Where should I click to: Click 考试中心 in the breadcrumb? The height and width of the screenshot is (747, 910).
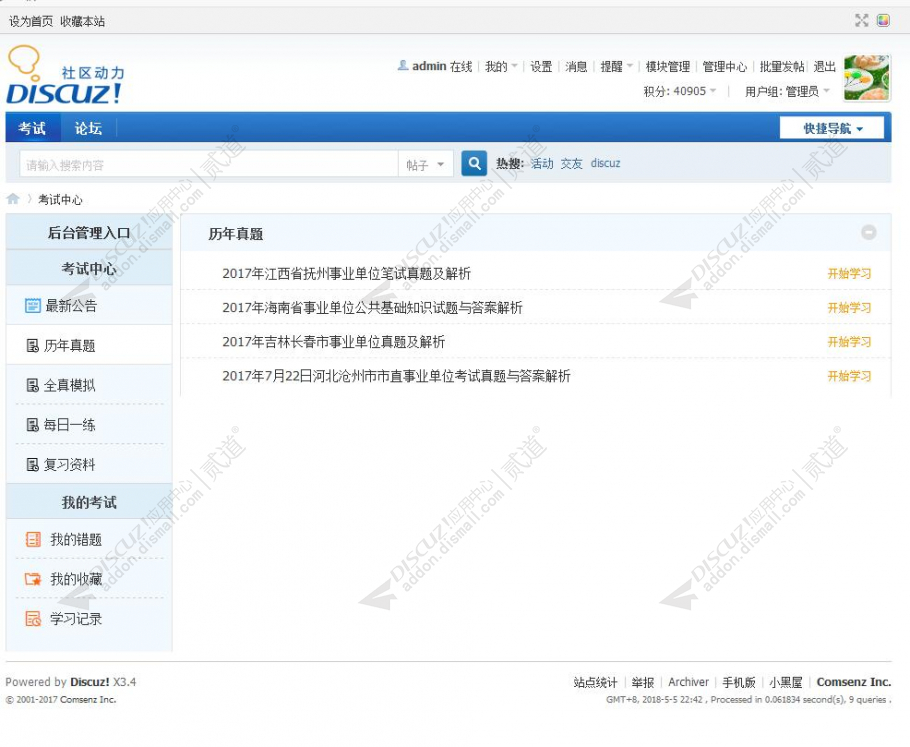[60, 200]
